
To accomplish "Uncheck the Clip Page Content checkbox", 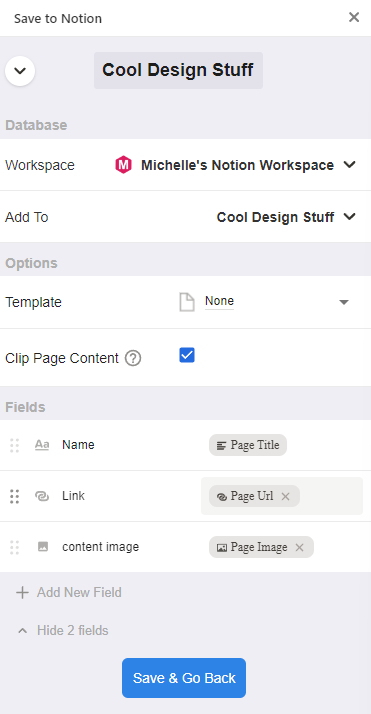I will [187, 355].
